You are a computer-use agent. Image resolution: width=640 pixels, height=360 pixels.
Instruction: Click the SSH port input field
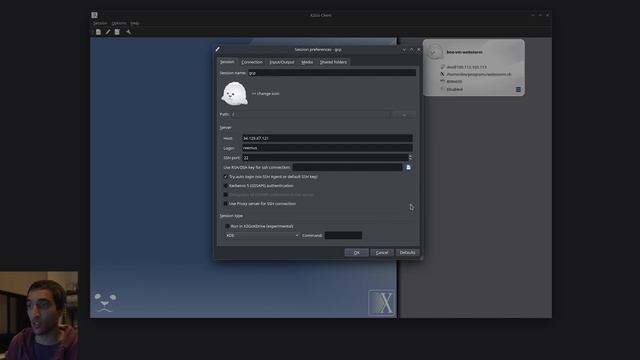pyautogui.click(x=325, y=158)
